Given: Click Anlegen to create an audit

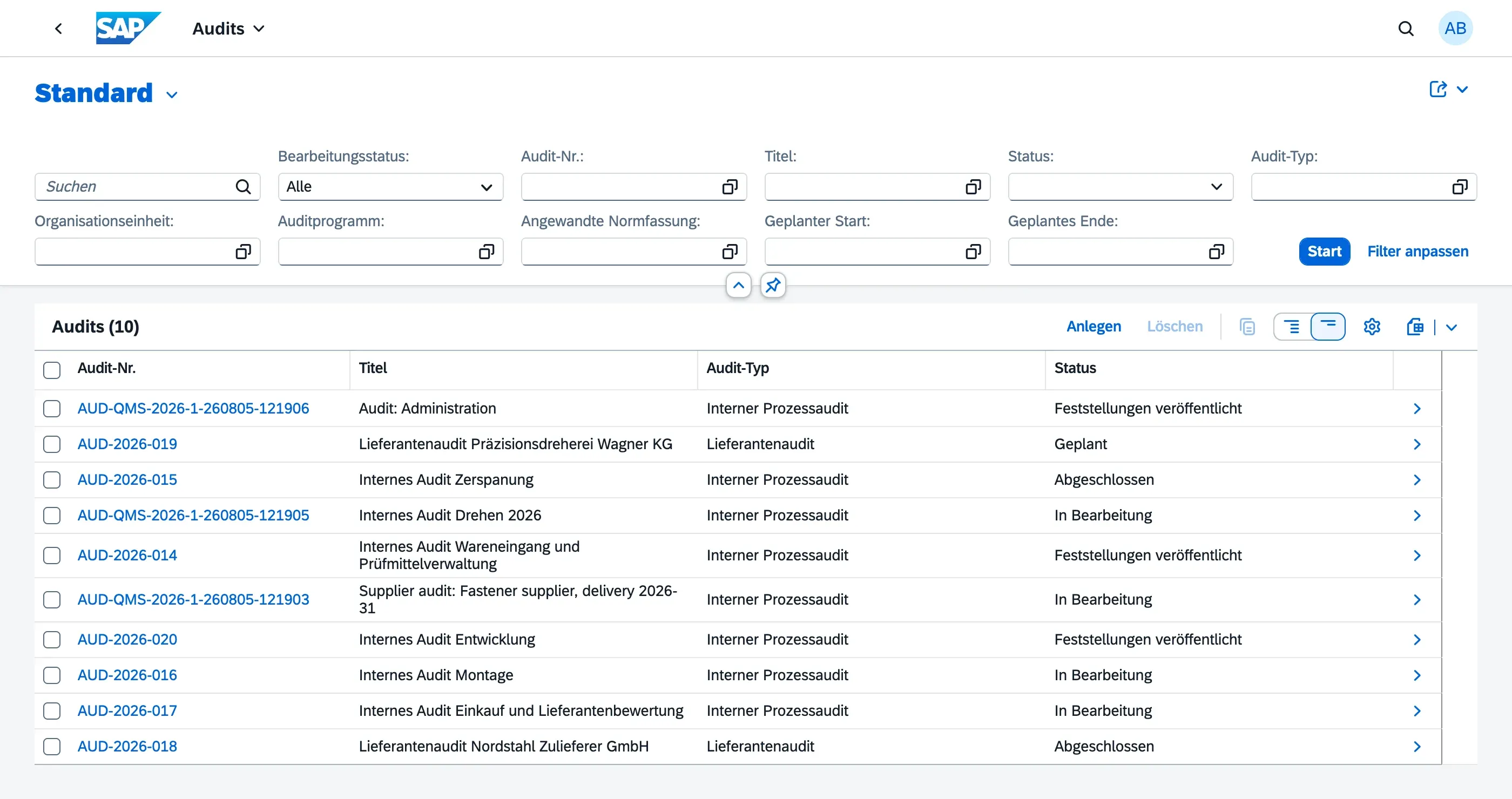Looking at the screenshot, I should click(x=1093, y=327).
